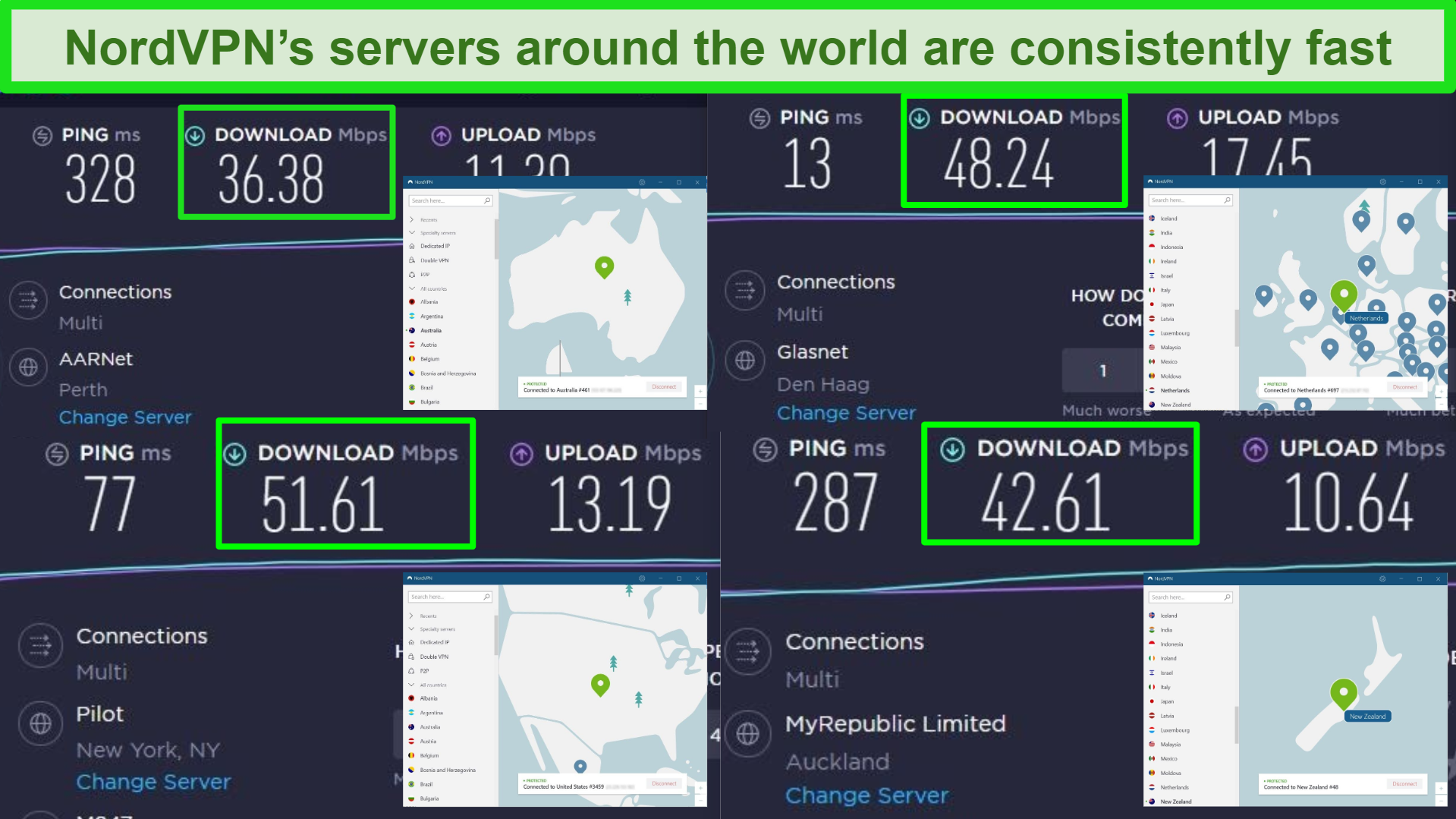Open settings gear in United States NordVPN window
The image size is (1456, 819).
(642, 578)
